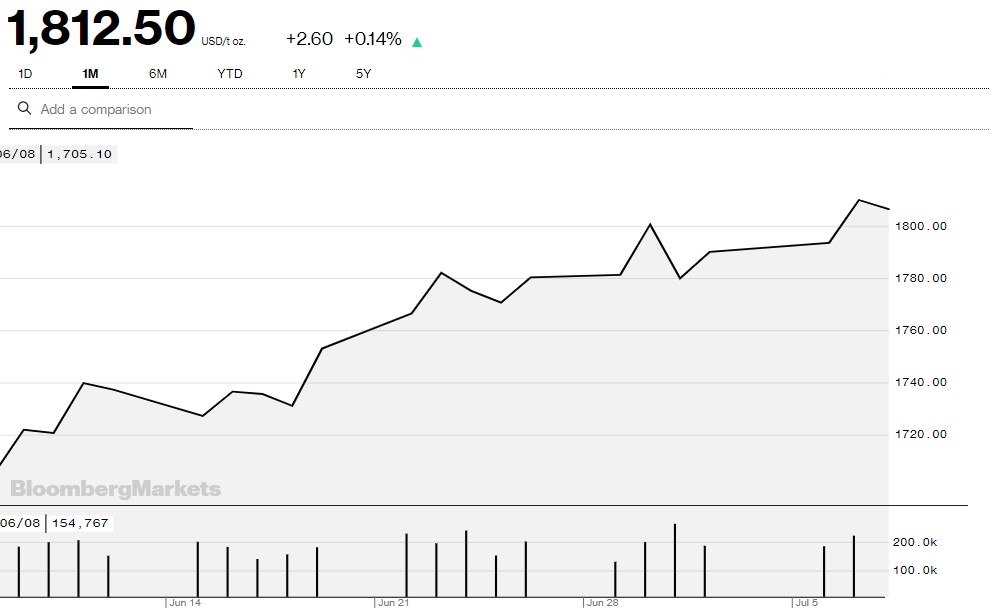This screenshot has height=616, width=1002.
Task: Click the Jun 21 date axis marker
Action: [x=394, y=603]
